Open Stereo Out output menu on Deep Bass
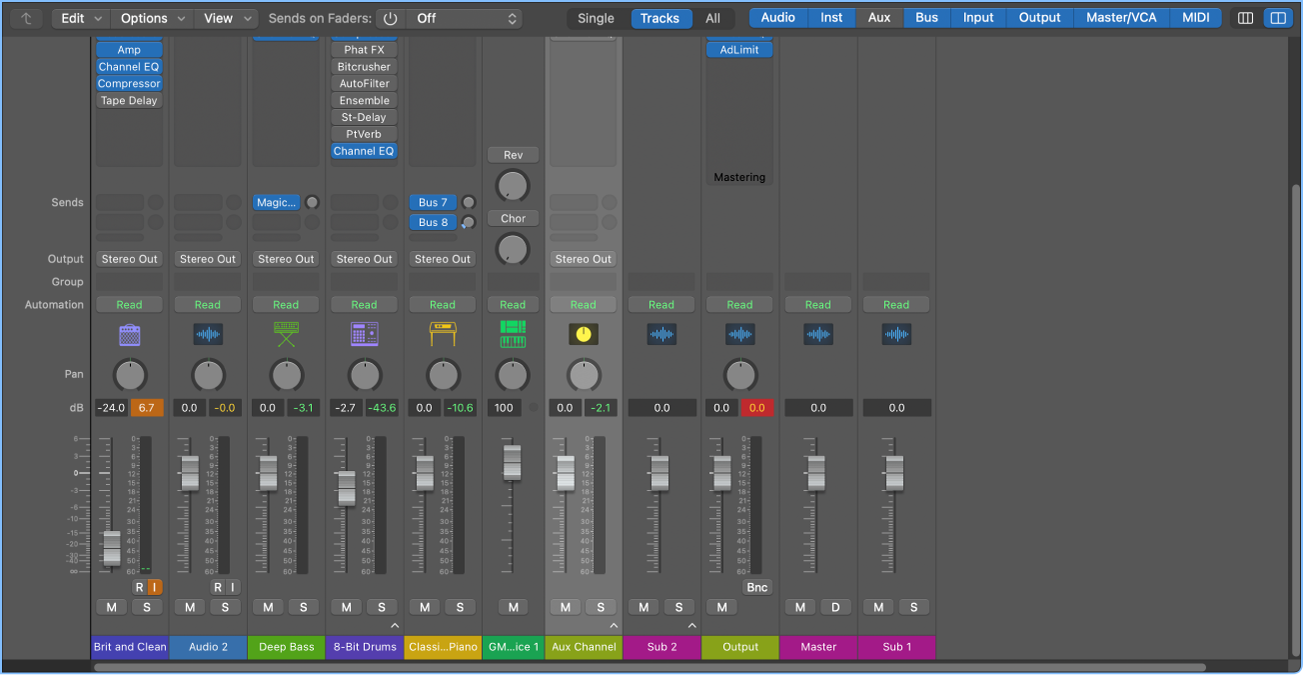The height and width of the screenshot is (676, 1304). pos(286,259)
